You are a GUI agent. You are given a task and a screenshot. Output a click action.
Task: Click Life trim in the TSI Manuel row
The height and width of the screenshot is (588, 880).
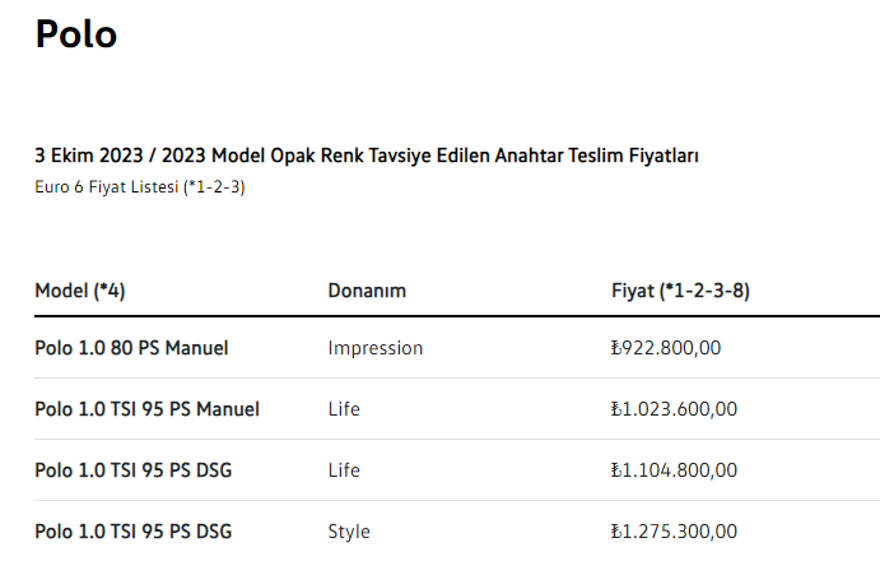[343, 409]
